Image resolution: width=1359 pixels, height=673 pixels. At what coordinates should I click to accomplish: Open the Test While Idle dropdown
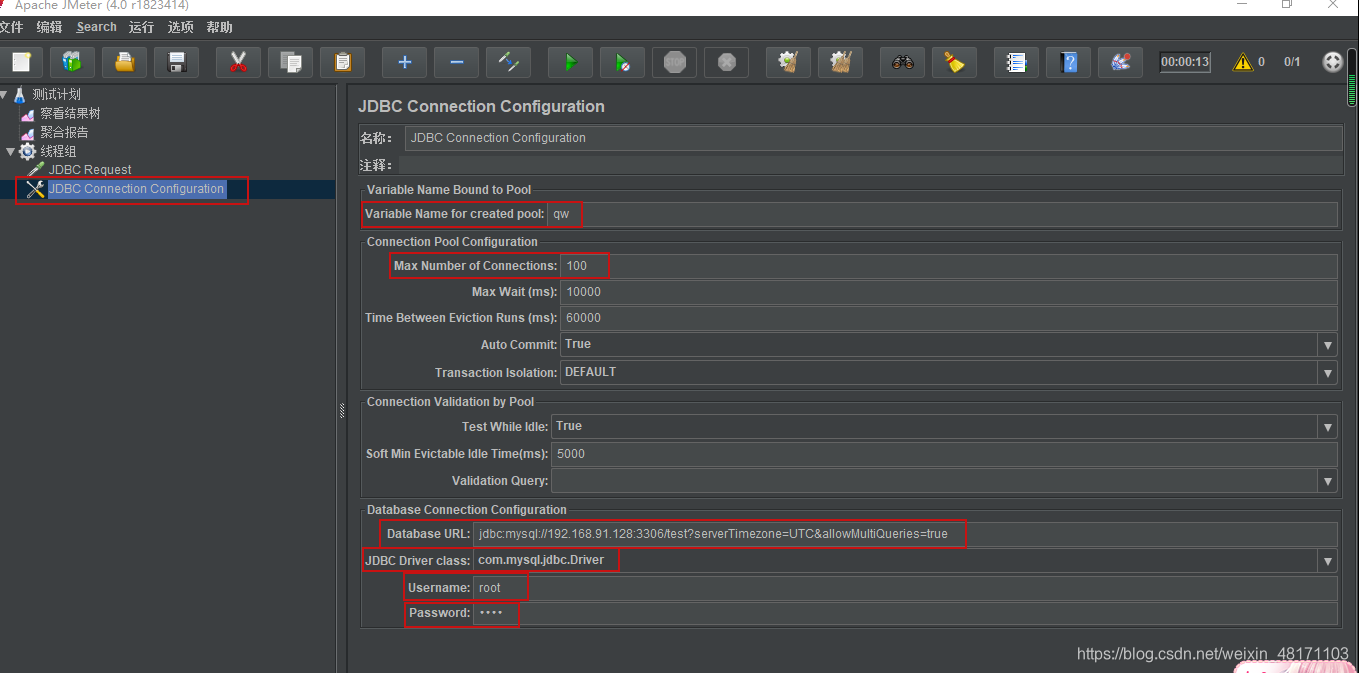pos(1327,427)
